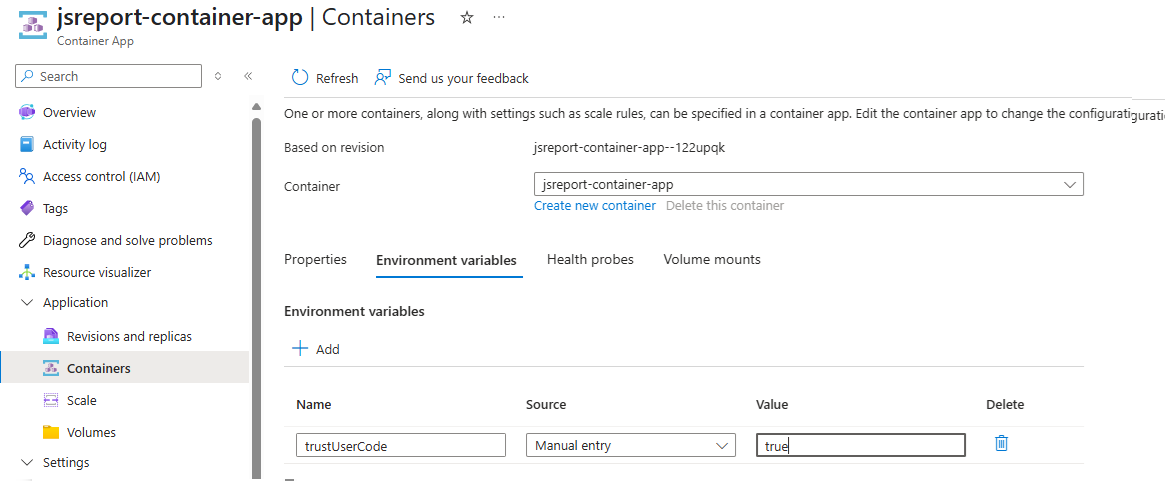Click the Value field containing true
Viewport: 1165px width, 495px height.
pos(860,445)
